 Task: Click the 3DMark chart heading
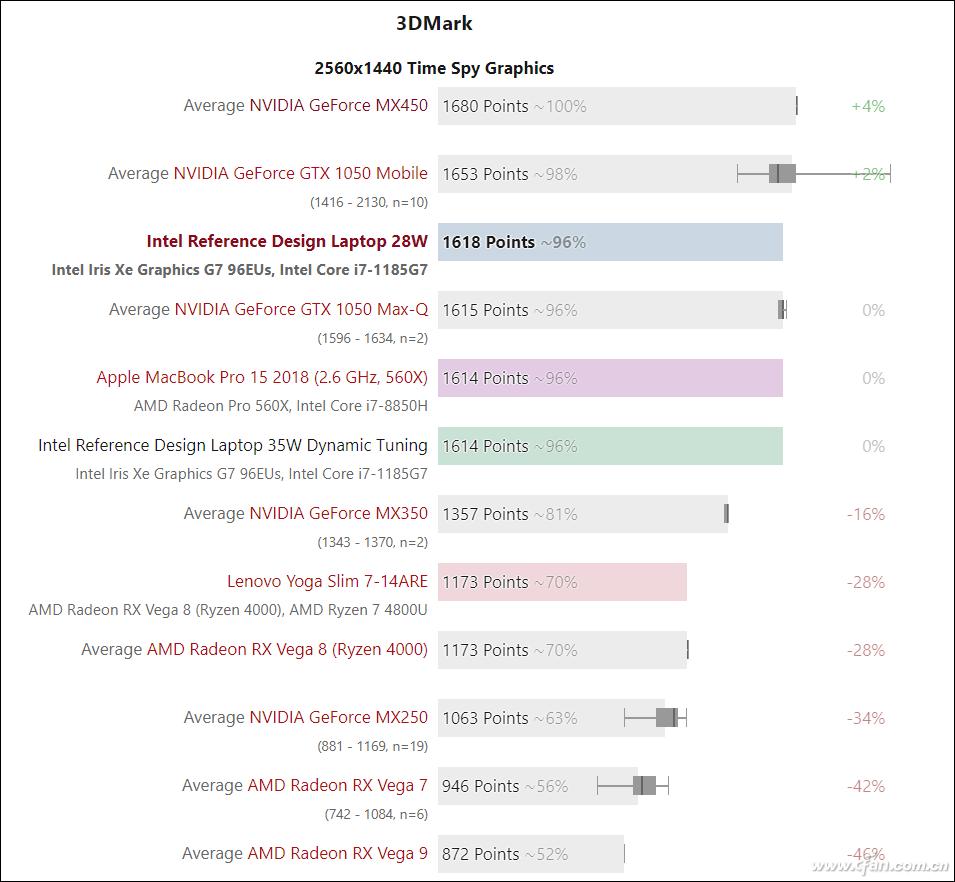434,23
